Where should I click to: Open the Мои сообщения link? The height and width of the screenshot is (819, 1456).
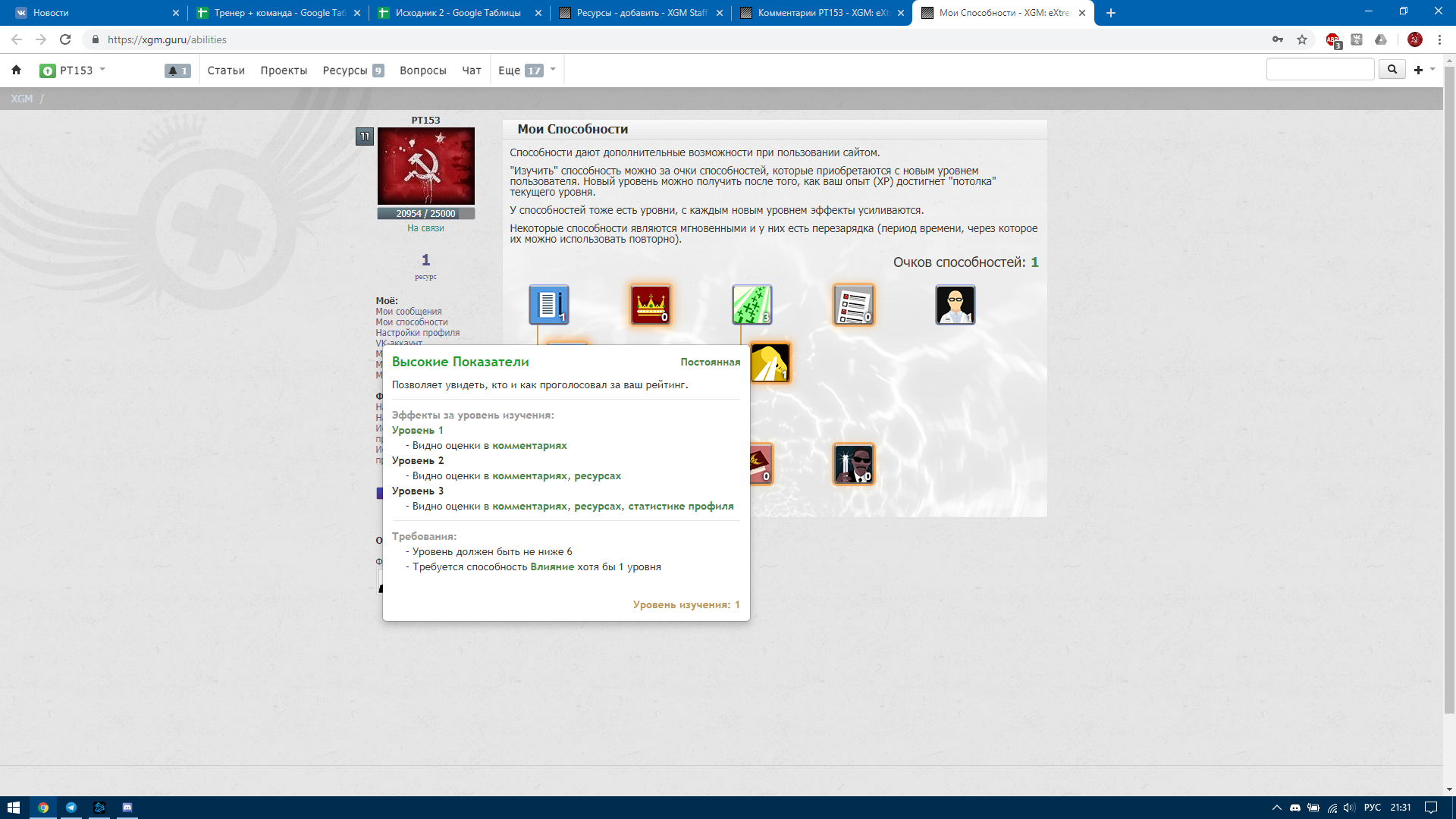point(408,312)
